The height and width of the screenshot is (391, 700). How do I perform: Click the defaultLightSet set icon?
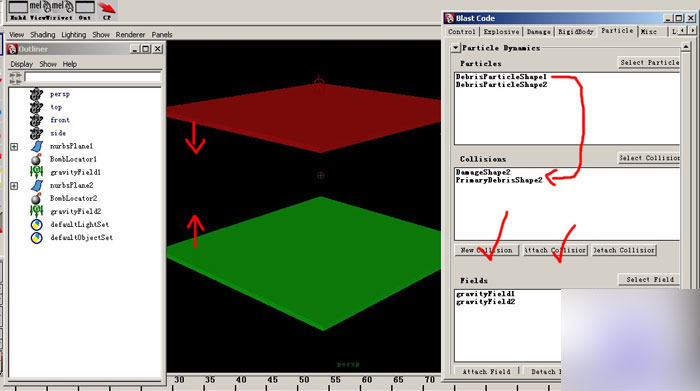click(37, 225)
